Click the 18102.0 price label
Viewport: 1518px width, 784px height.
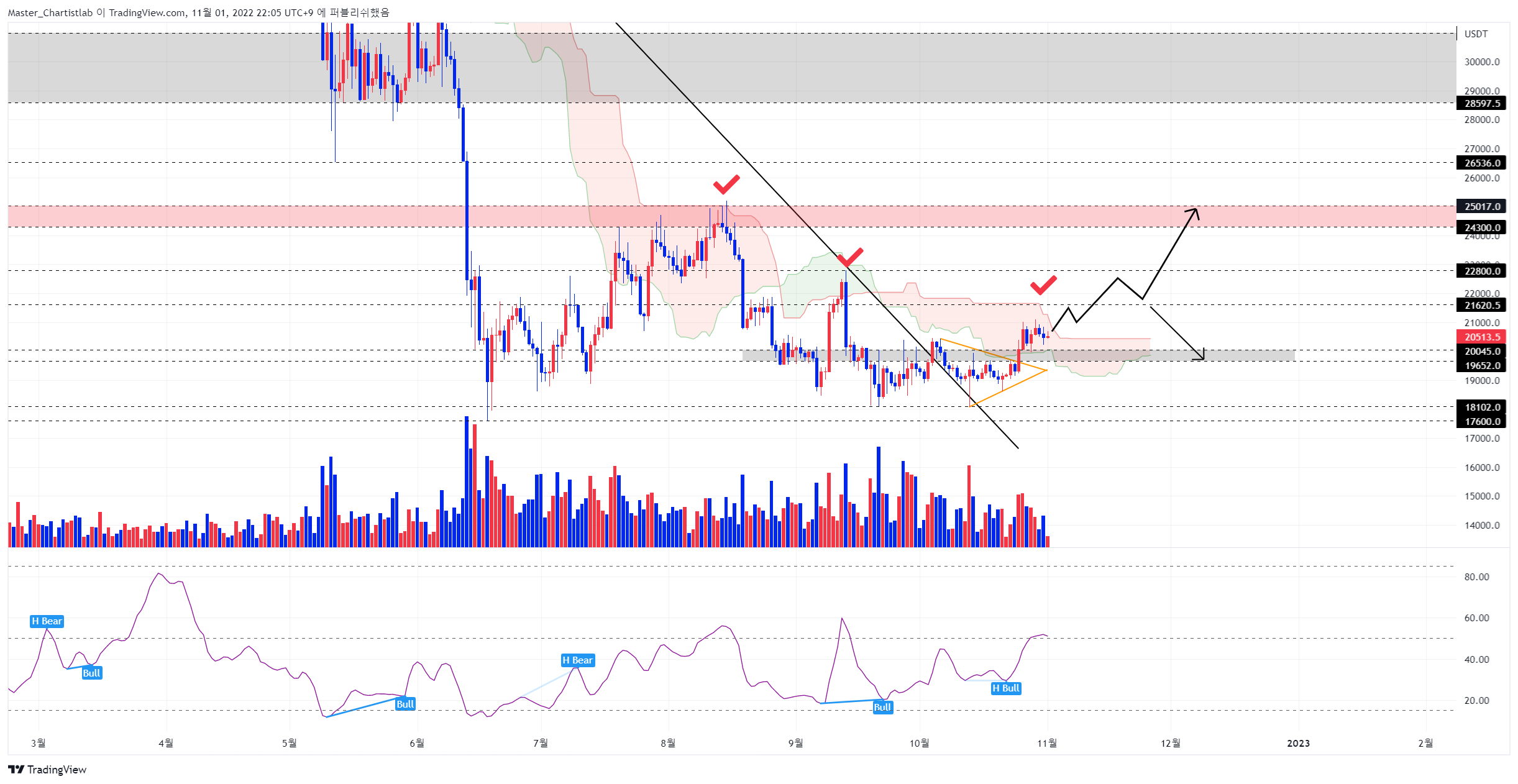(1481, 407)
